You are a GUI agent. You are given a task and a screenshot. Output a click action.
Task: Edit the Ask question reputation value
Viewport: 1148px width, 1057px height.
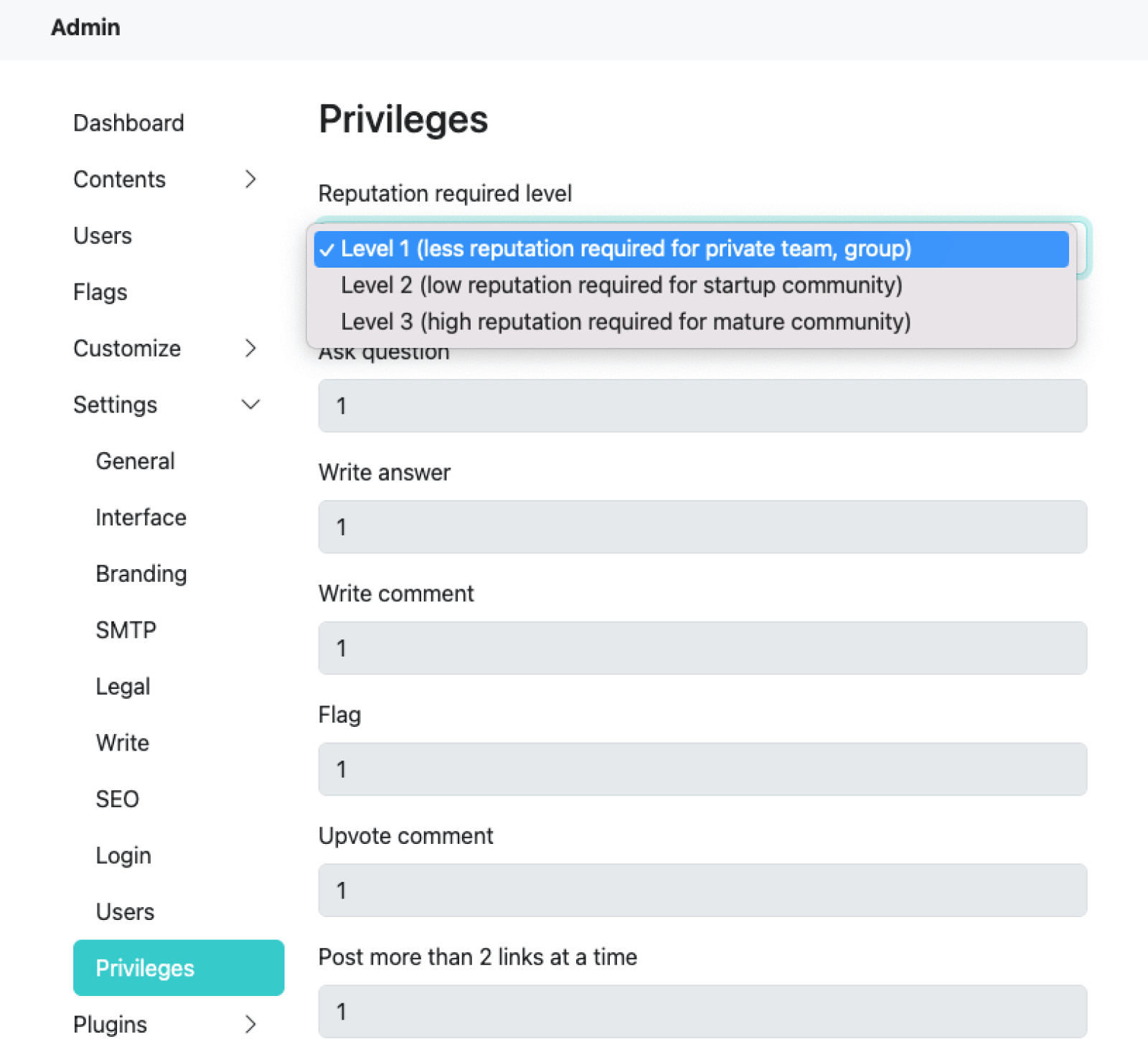[702, 406]
